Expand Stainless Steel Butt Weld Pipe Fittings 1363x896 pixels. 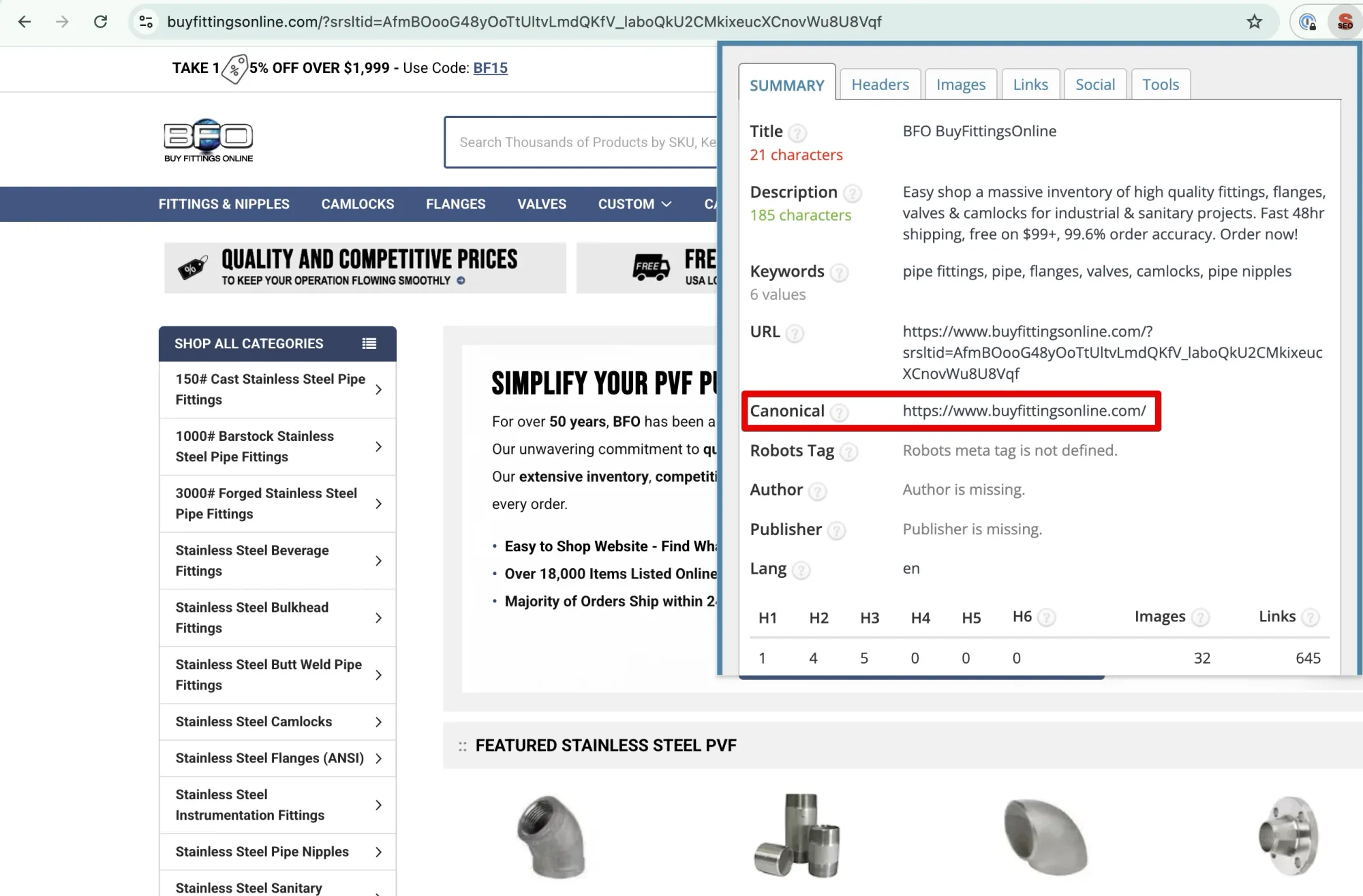(378, 675)
